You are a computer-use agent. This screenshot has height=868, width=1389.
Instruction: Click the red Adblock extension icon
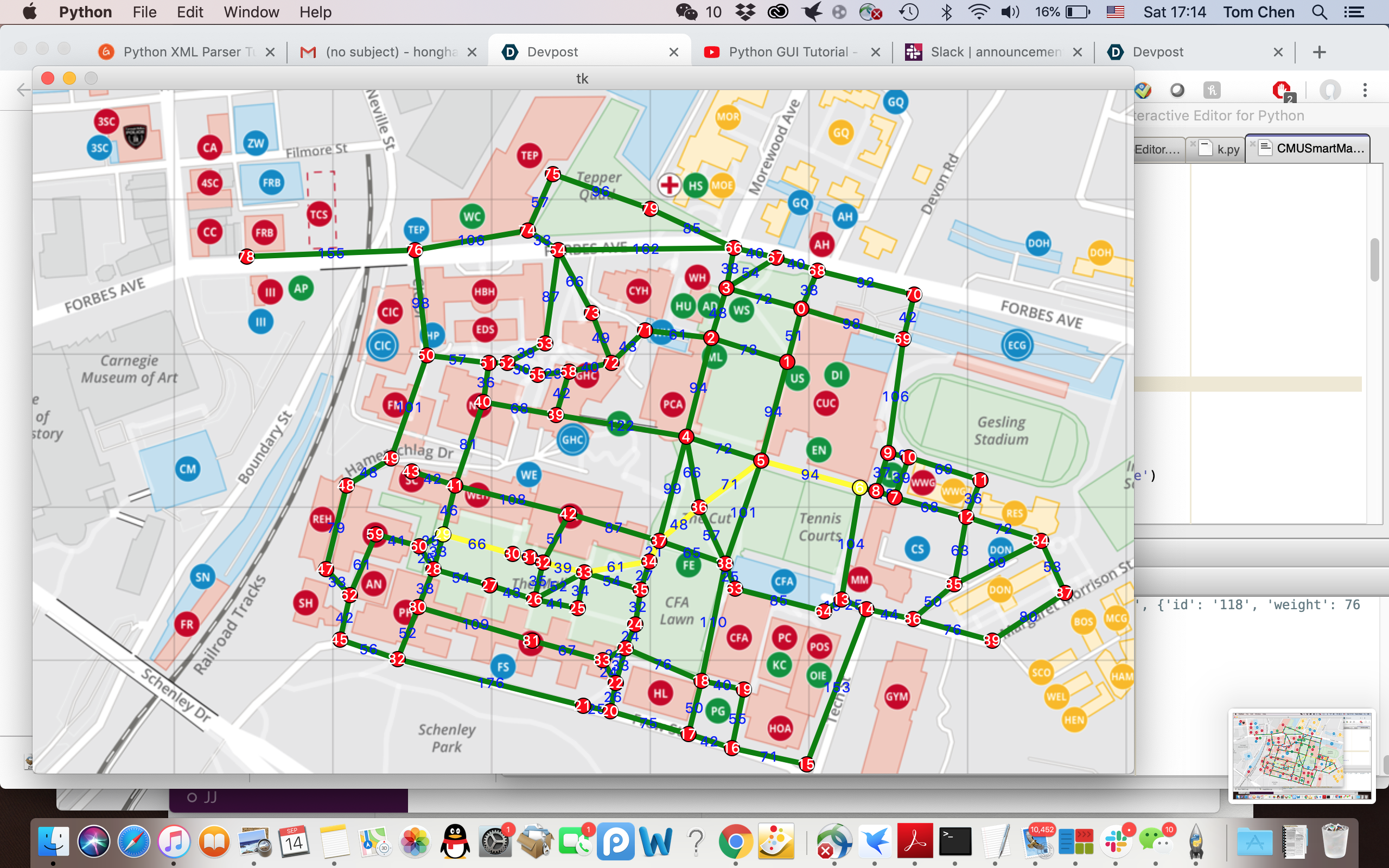pyautogui.click(x=1281, y=90)
